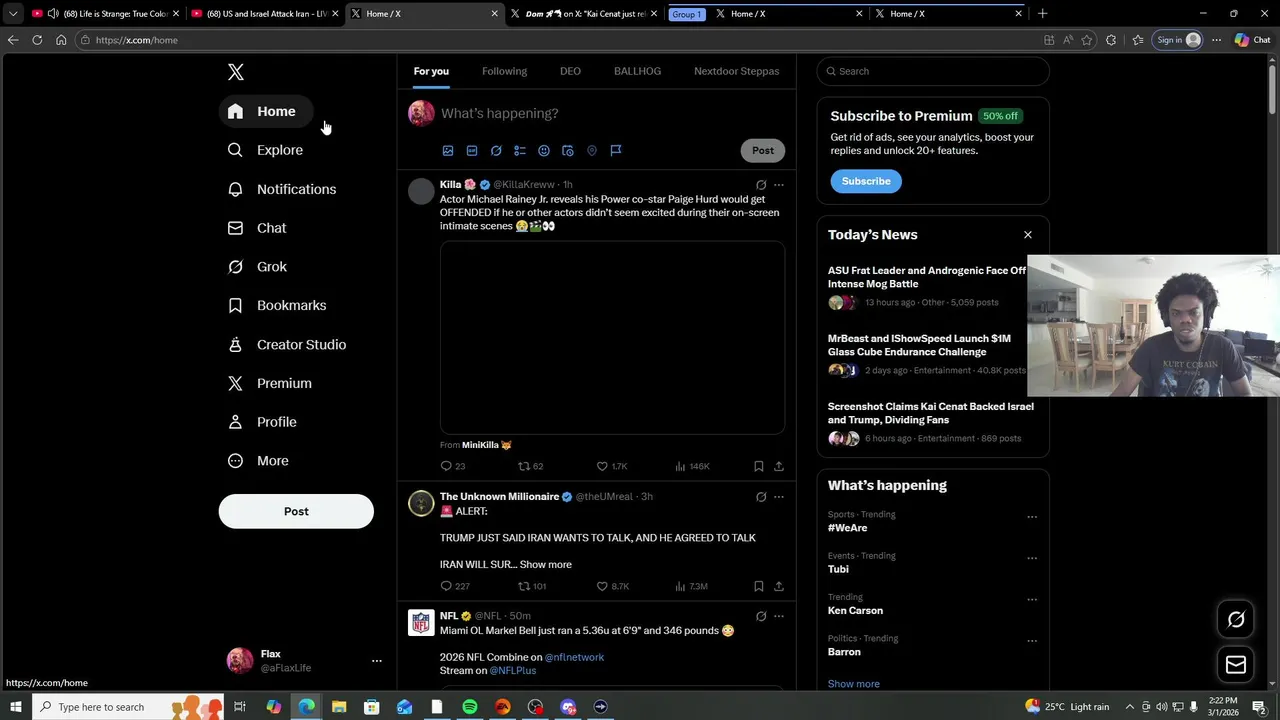The width and height of the screenshot is (1280, 720).
Task: Click the X logo in the sidebar
Action: (x=236, y=72)
